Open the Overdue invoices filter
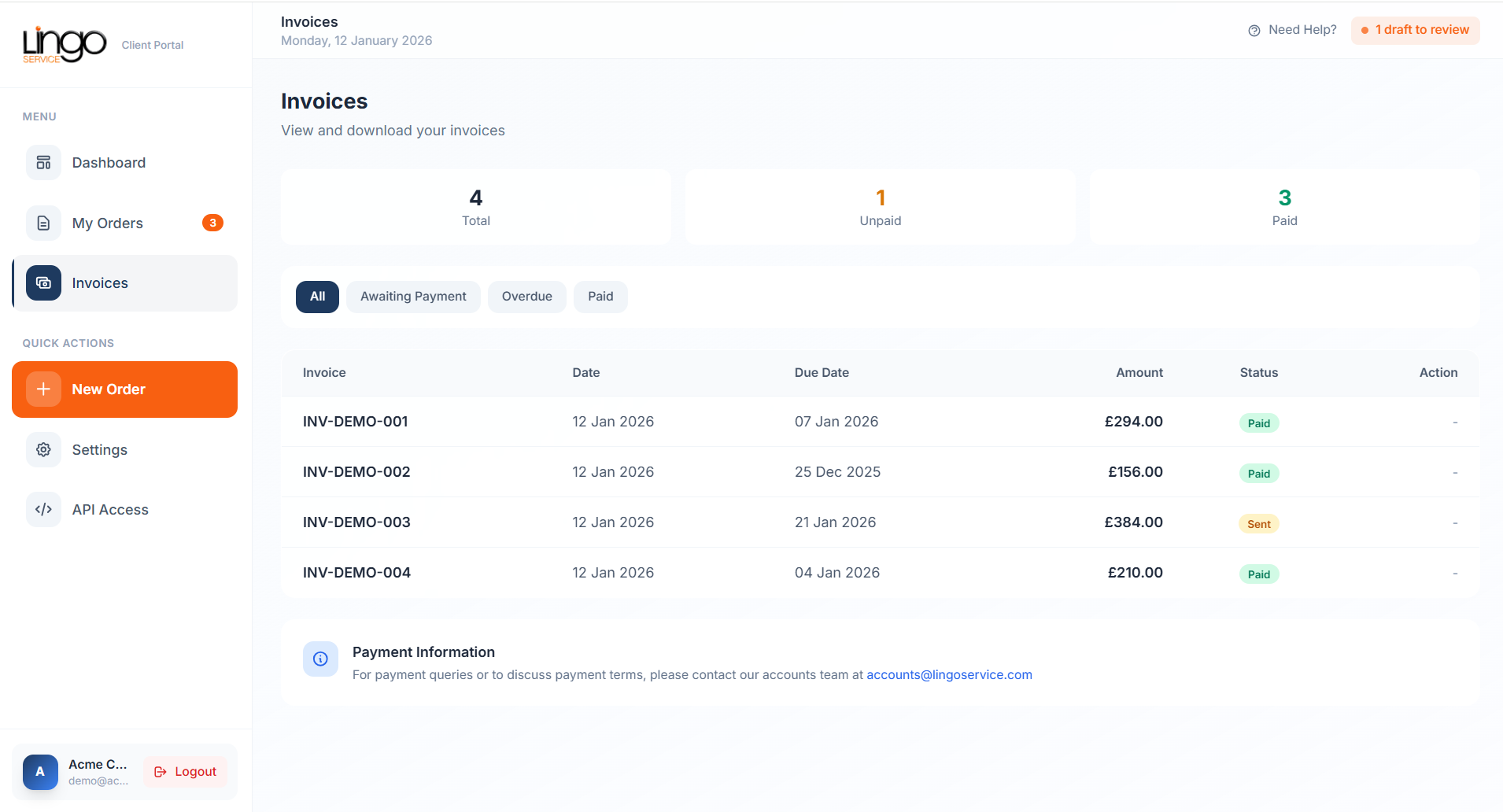 pyautogui.click(x=526, y=297)
